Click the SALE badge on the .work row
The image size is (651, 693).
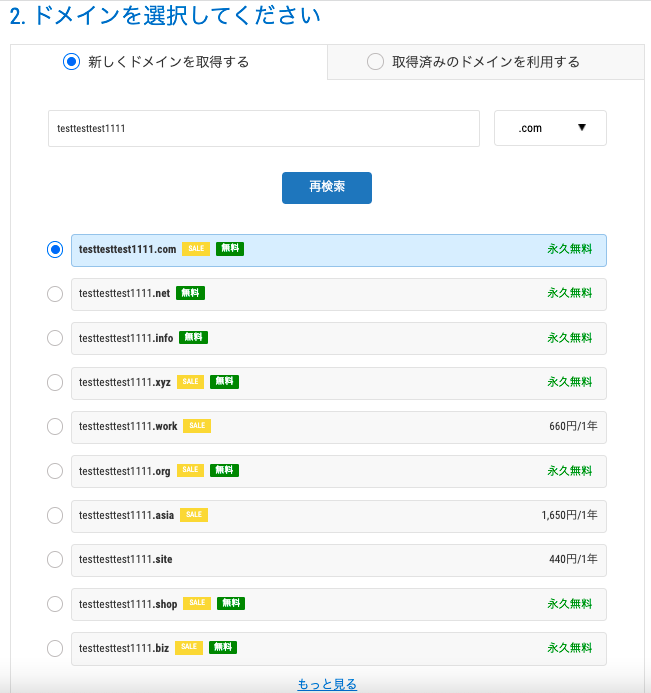pyautogui.click(x=197, y=426)
